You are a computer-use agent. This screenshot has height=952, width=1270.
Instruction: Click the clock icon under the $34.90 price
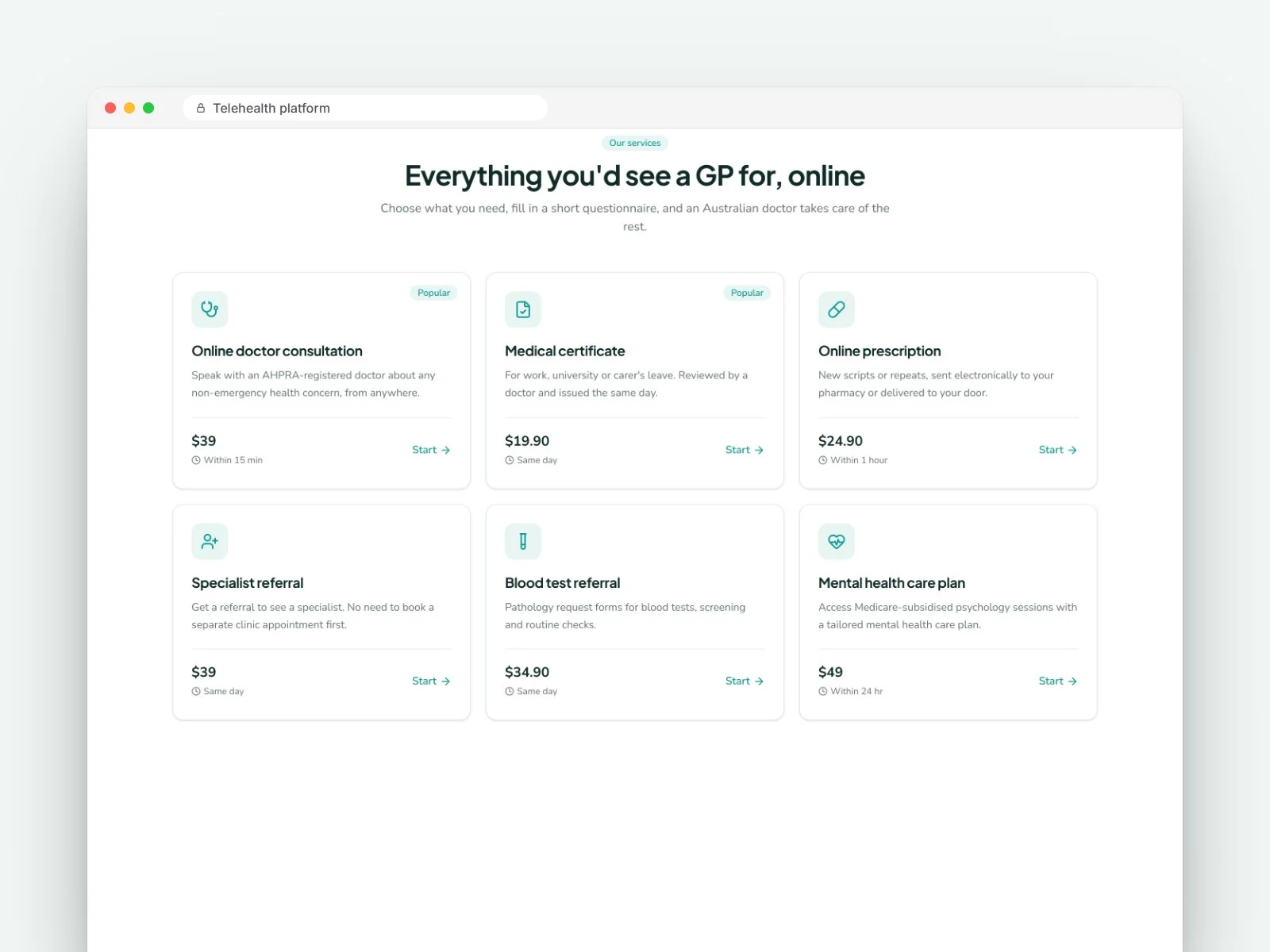pyautogui.click(x=510, y=692)
